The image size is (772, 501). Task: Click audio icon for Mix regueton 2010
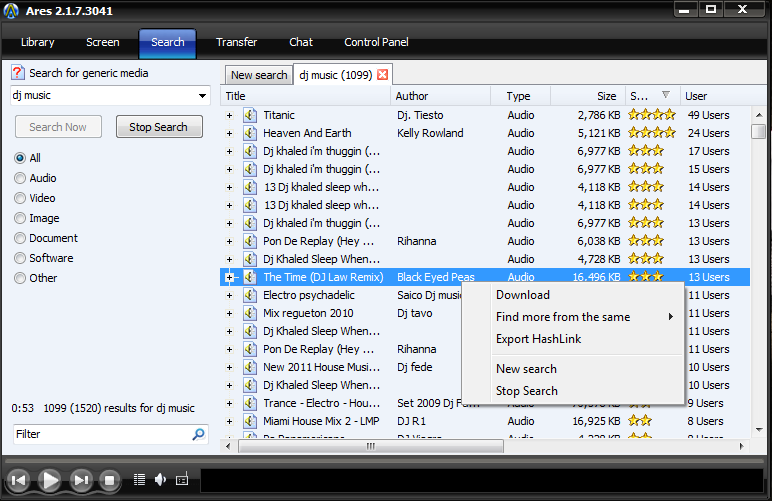click(250, 313)
